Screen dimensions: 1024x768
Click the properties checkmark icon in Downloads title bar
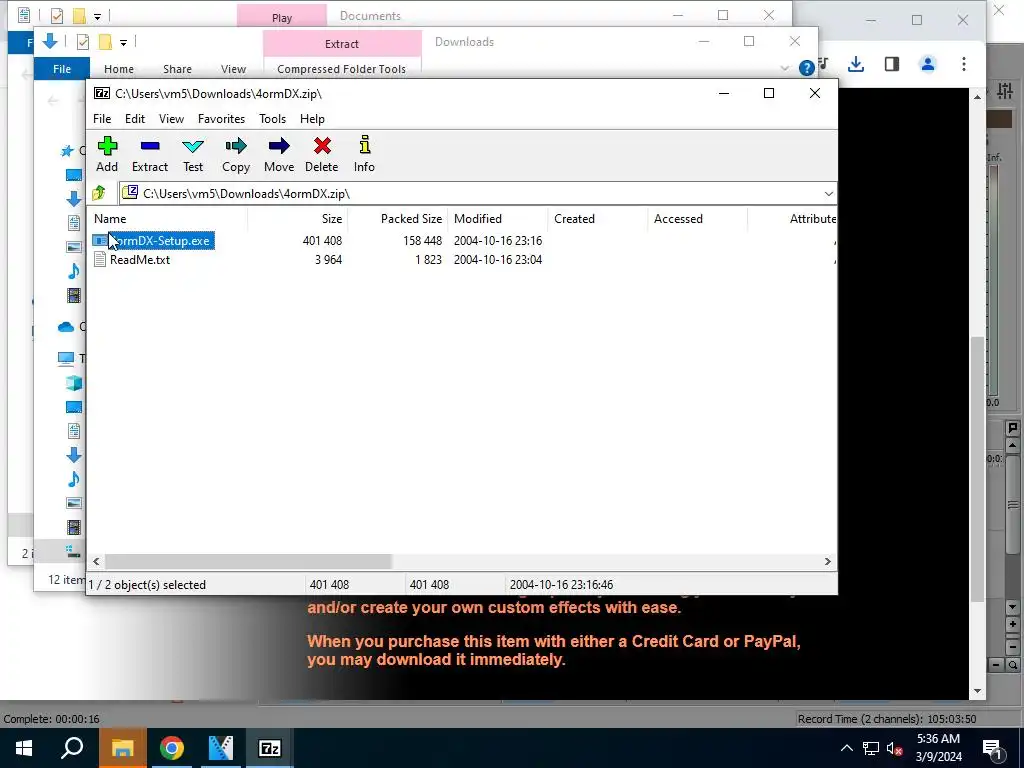pos(83,42)
